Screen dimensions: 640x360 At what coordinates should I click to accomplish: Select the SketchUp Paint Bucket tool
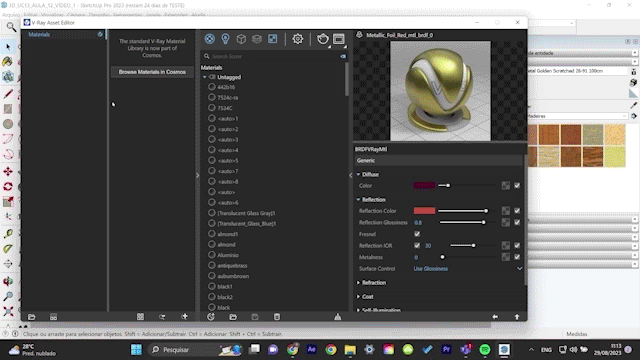(8, 62)
